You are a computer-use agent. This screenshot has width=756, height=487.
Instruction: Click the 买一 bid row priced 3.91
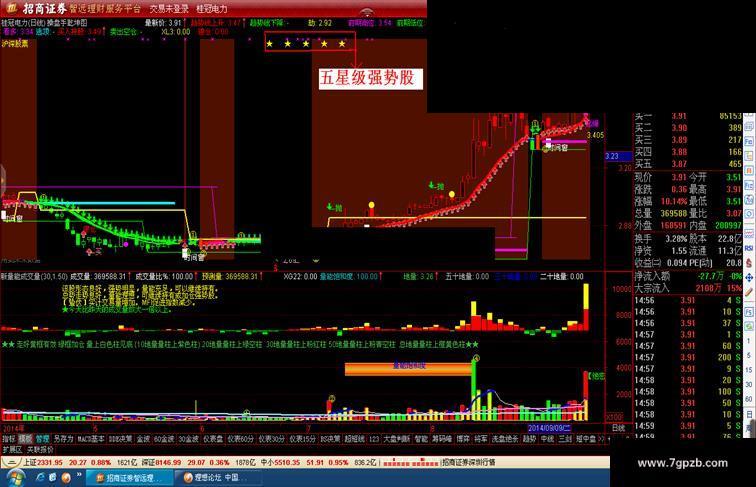[688, 116]
